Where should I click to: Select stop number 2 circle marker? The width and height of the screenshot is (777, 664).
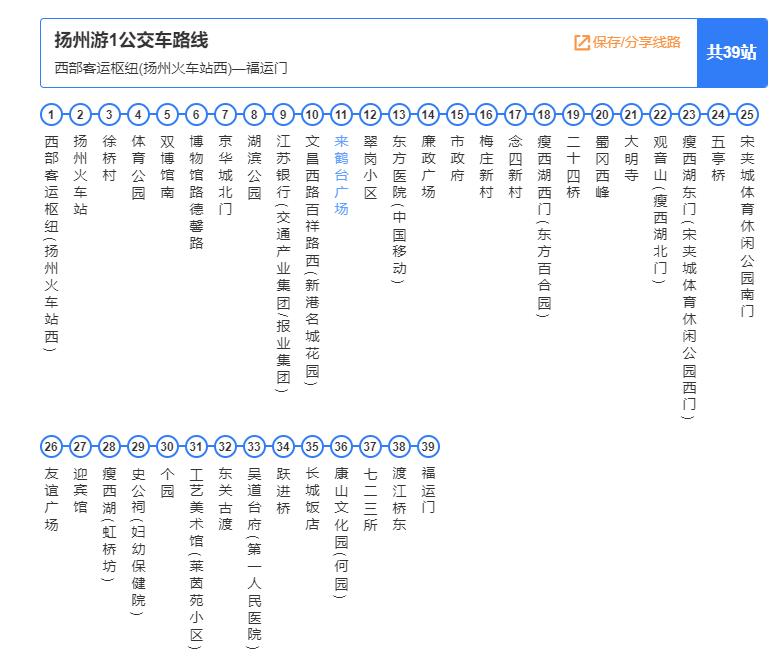80,115
